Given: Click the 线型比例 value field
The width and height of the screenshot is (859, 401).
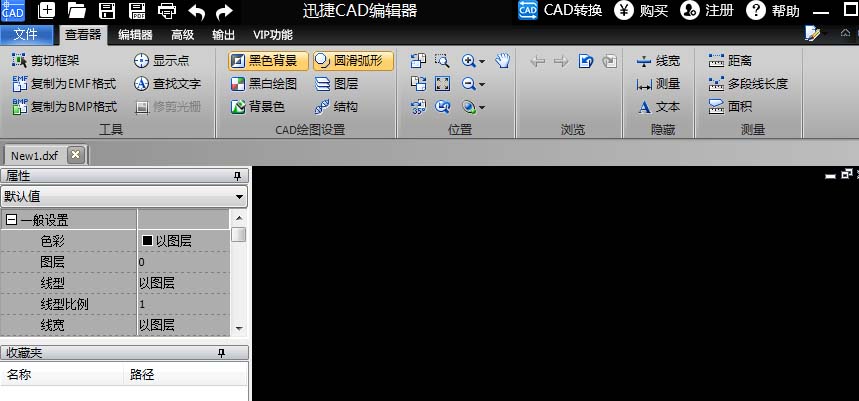Looking at the screenshot, I should click(183, 304).
